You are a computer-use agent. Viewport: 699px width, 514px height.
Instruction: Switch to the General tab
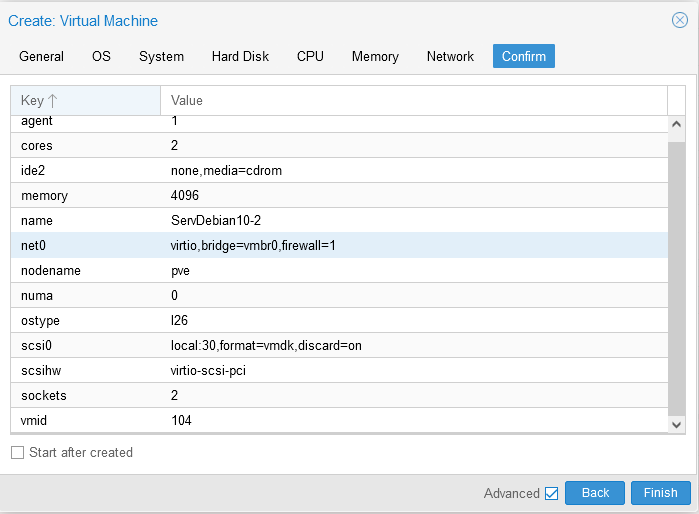pos(42,57)
